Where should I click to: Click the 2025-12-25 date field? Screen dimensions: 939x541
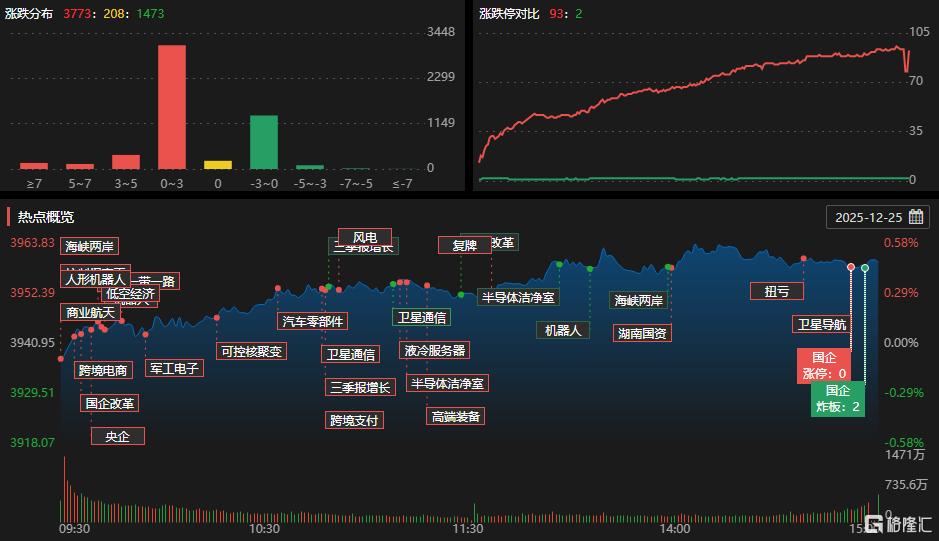pos(868,217)
